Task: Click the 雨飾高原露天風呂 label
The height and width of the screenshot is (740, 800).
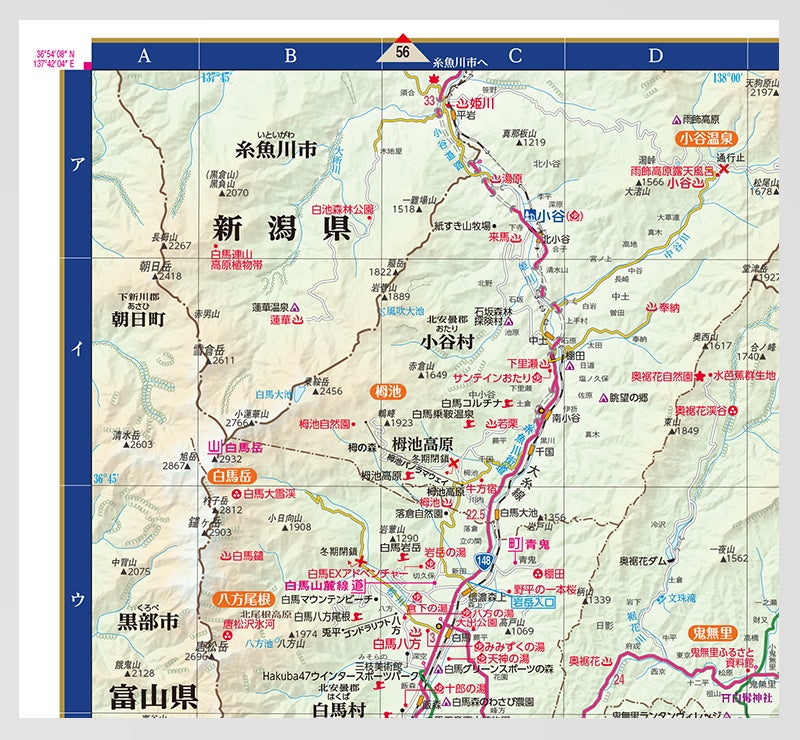Action: coord(673,171)
